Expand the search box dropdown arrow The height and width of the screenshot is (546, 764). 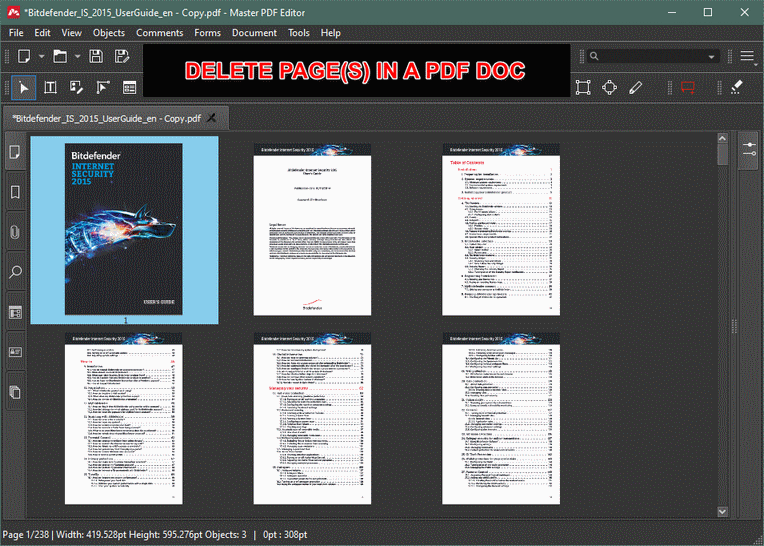(711, 57)
